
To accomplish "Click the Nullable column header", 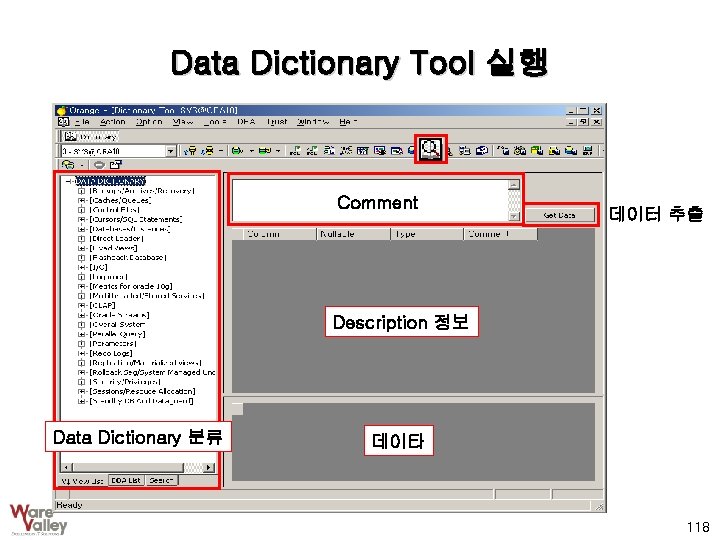I will click(x=353, y=234).
